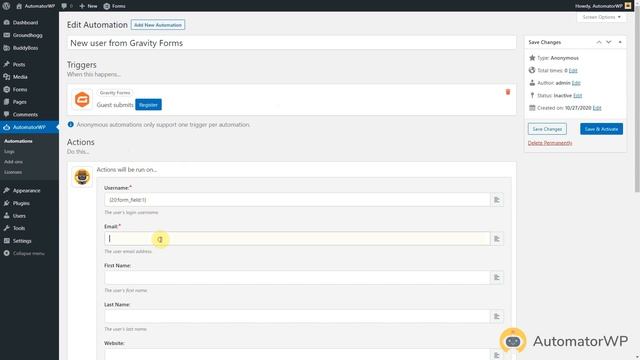Open Pages in sidebar
Image resolution: width=640 pixels, height=360 pixels.
(20, 102)
